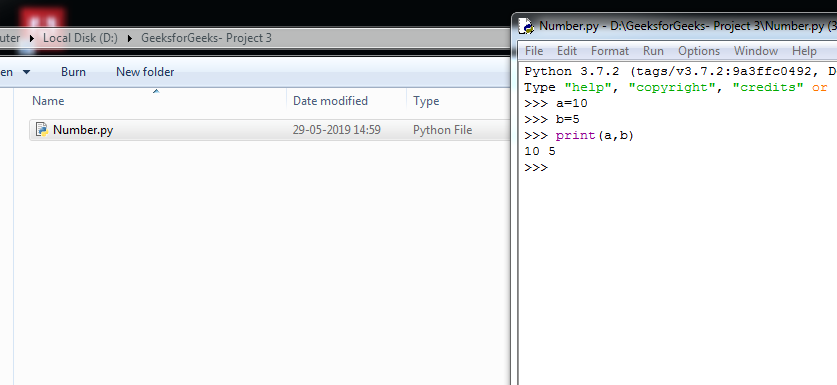Click the Burn toolbar button
This screenshot has height=385, width=837.
[73, 72]
